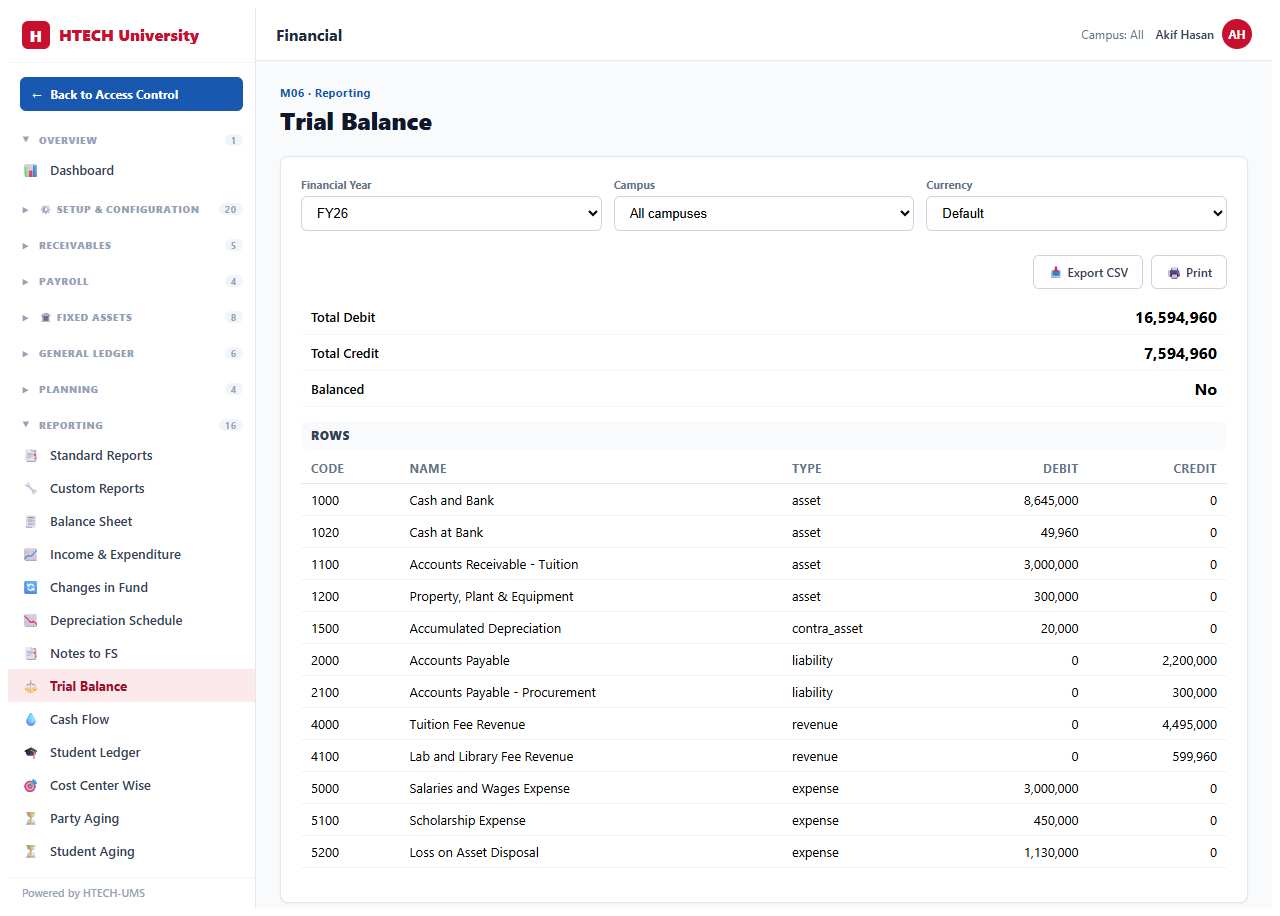Click the M06 · Reporting breadcrumb link
Screen dimensions: 1280x916
tap(325, 93)
